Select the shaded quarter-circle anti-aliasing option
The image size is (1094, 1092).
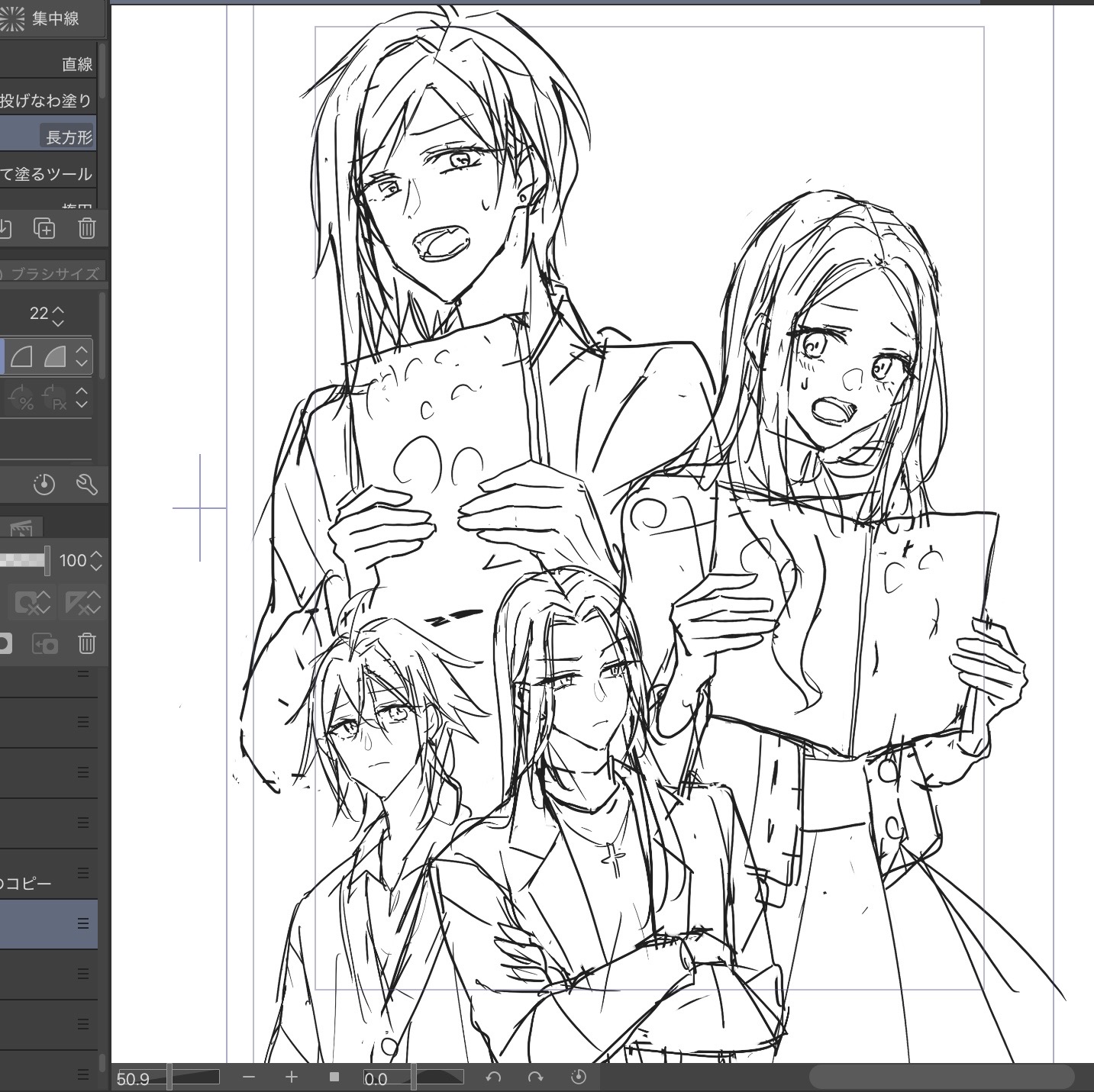click(x=54, y=356)
